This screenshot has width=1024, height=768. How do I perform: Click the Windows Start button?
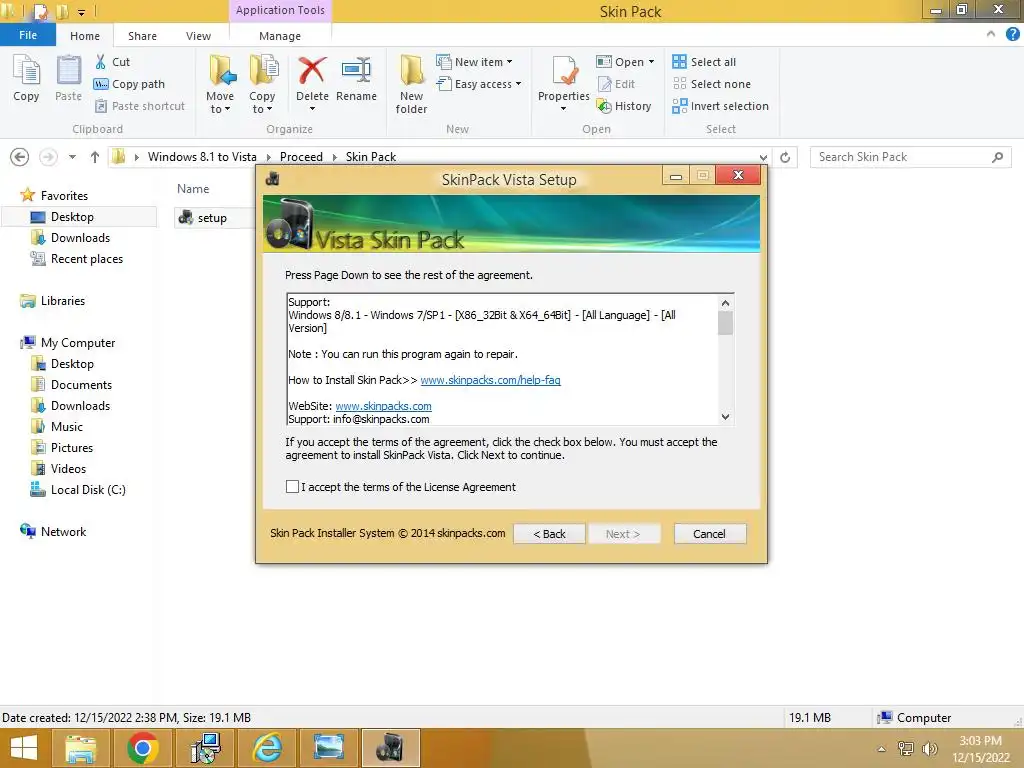24,748
